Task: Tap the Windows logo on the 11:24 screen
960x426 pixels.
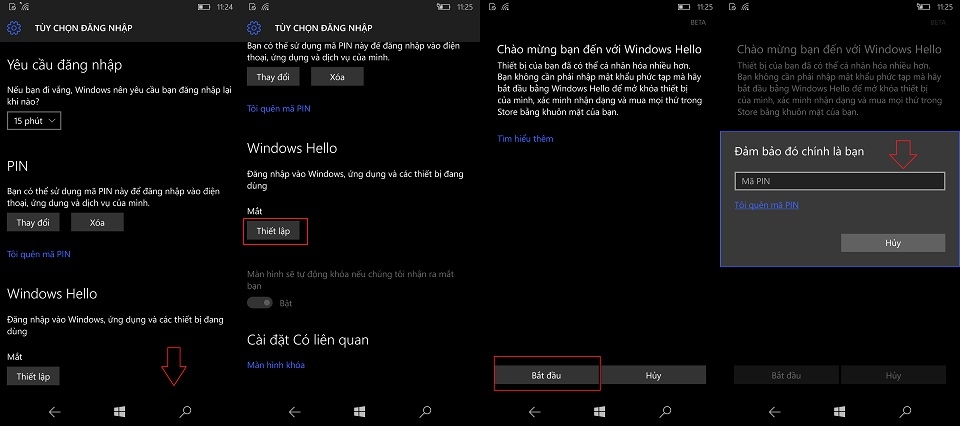Action: (120, 412)
